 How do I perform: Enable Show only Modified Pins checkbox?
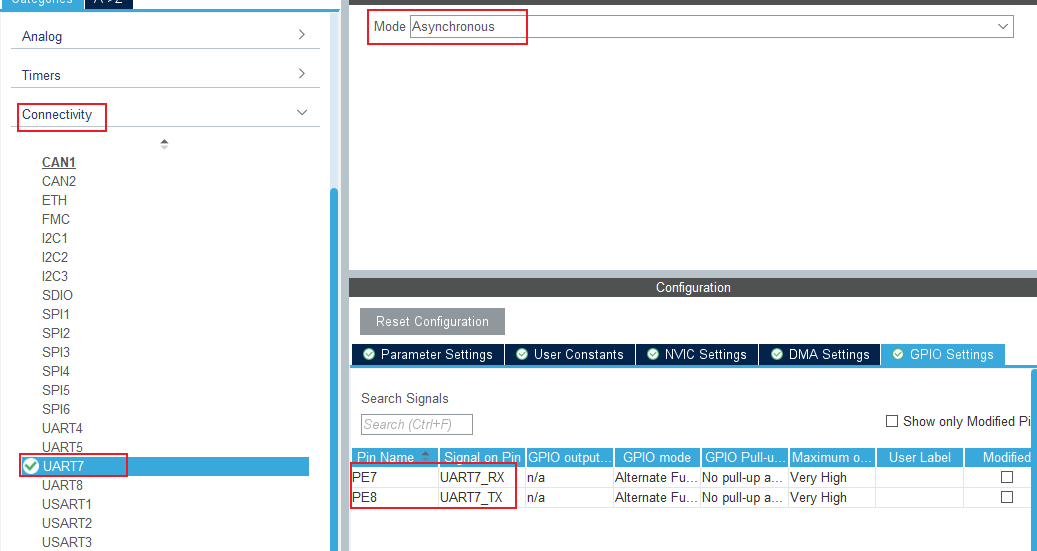(x=892, y=421)
